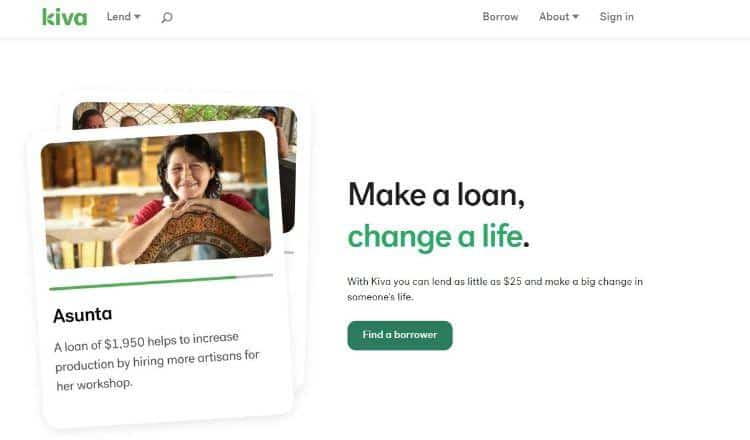Click the green "change a life" text

coord(435,237)
